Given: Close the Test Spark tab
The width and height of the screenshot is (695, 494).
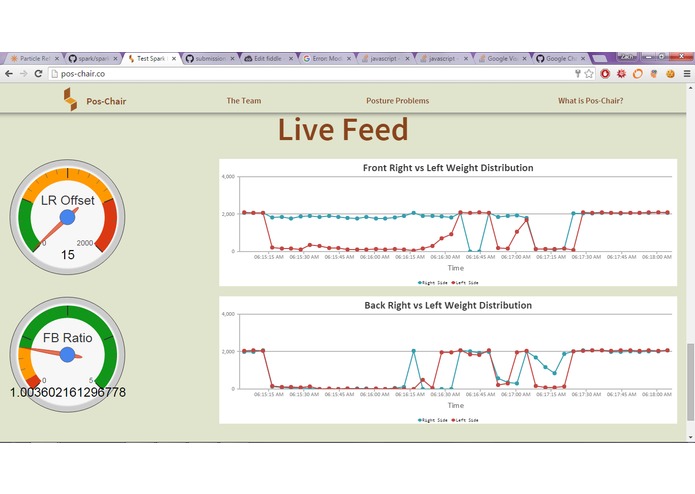Looking at the screenshot, I should pyautogui.click(x=174, y=58).
